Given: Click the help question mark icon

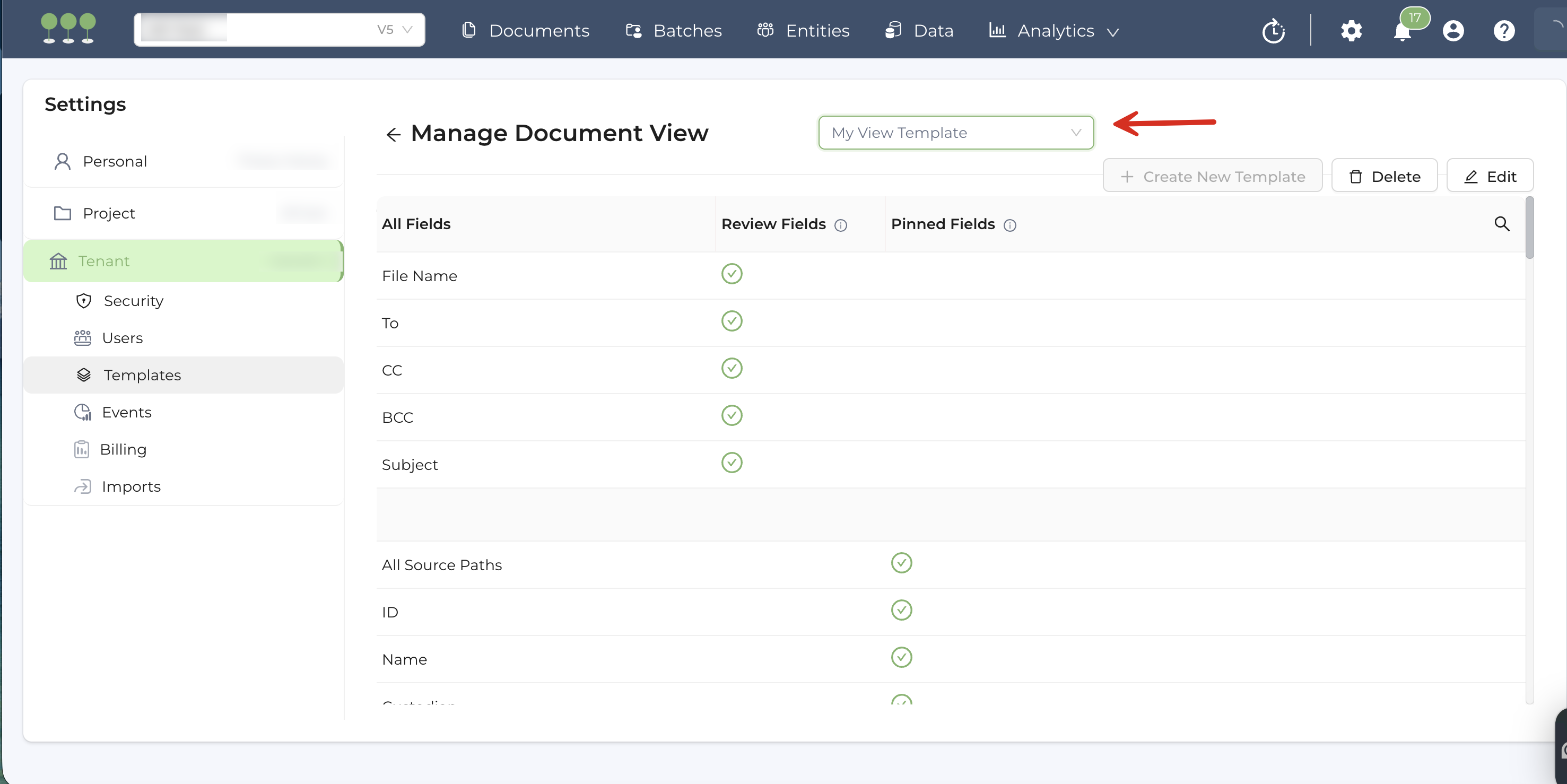Looking at the screenshot, I should [x=1503, y=30].
